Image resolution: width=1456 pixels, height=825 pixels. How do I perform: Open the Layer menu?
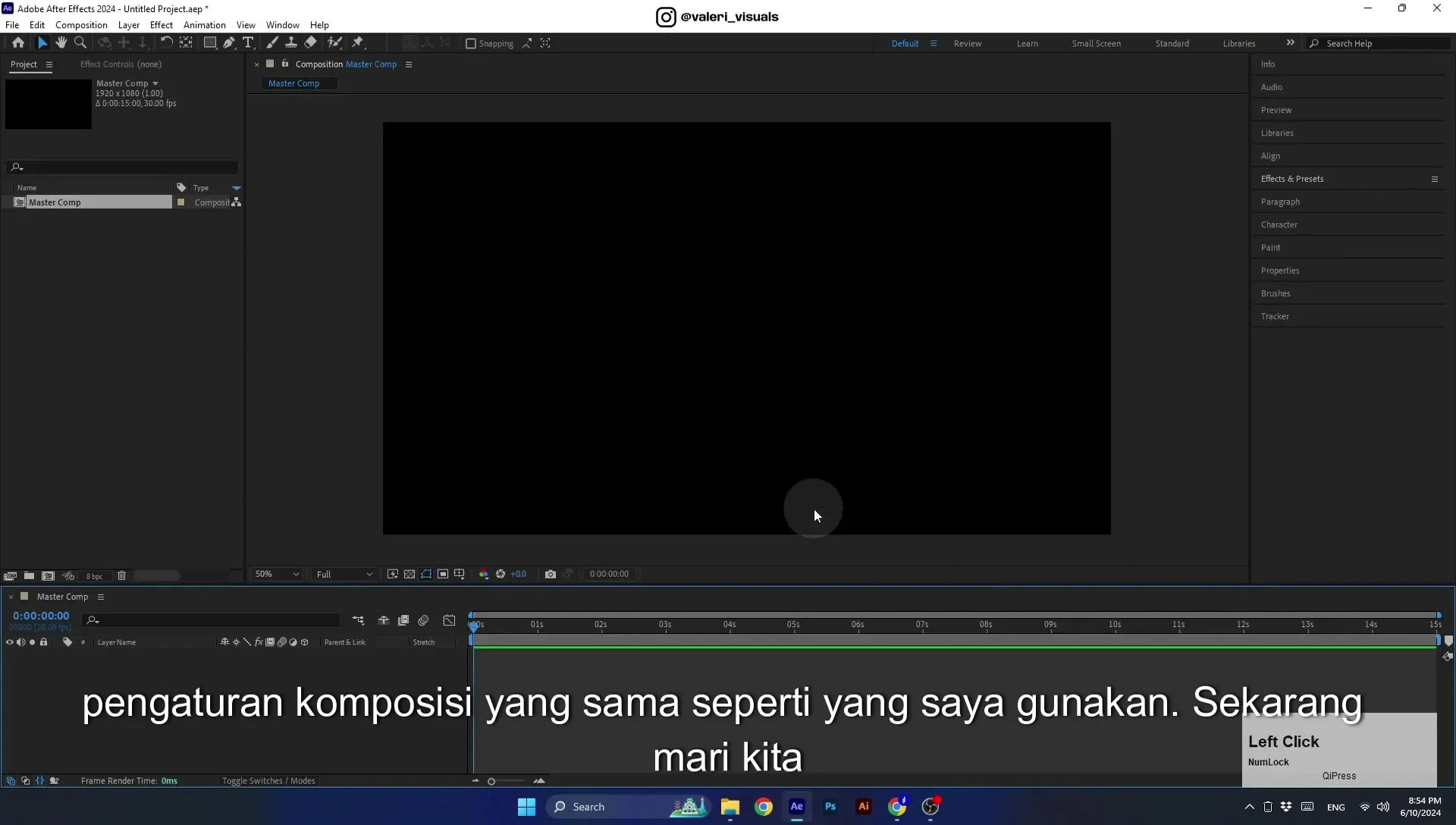point(129,25)
